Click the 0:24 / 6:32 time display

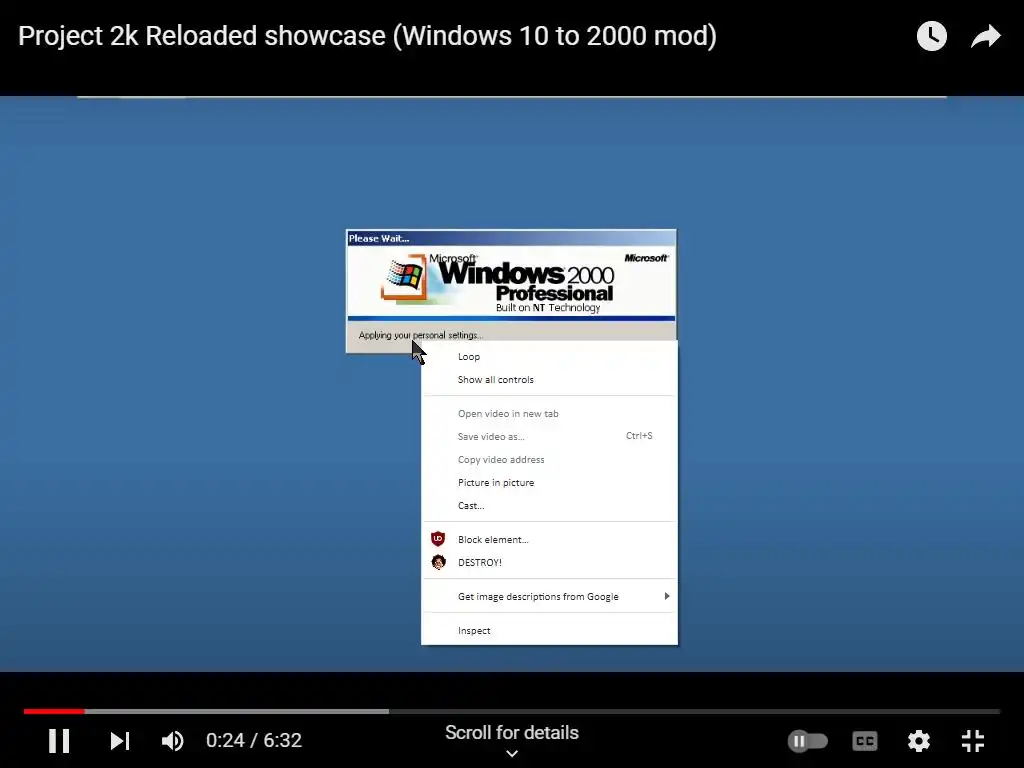pyautogui.click(x=254, y=741)
